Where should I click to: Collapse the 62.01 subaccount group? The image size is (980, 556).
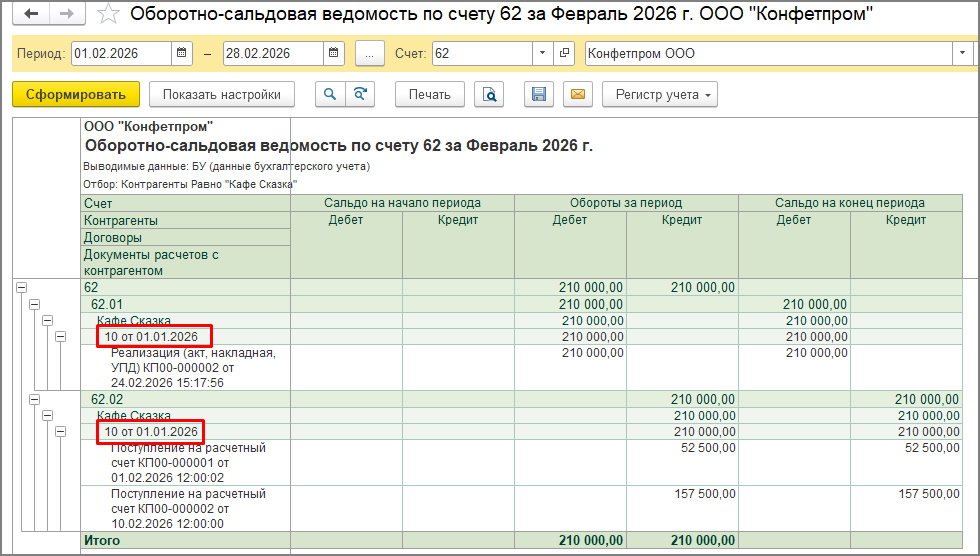tap(34, 304)
